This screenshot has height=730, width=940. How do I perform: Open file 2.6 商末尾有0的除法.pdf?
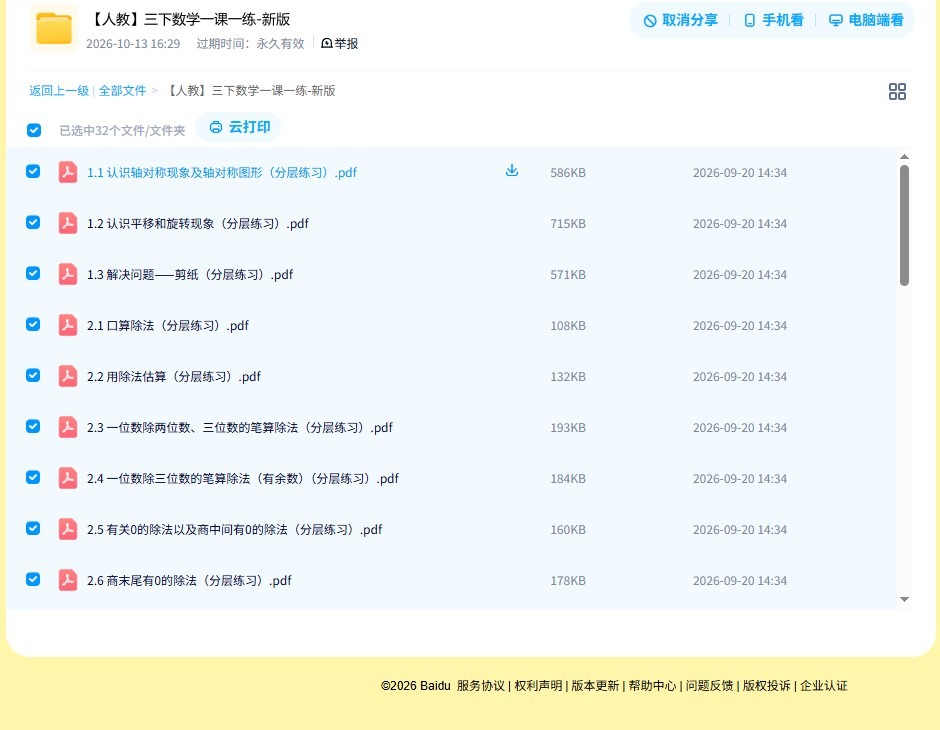pyautogui.click(x=189, y=580)
